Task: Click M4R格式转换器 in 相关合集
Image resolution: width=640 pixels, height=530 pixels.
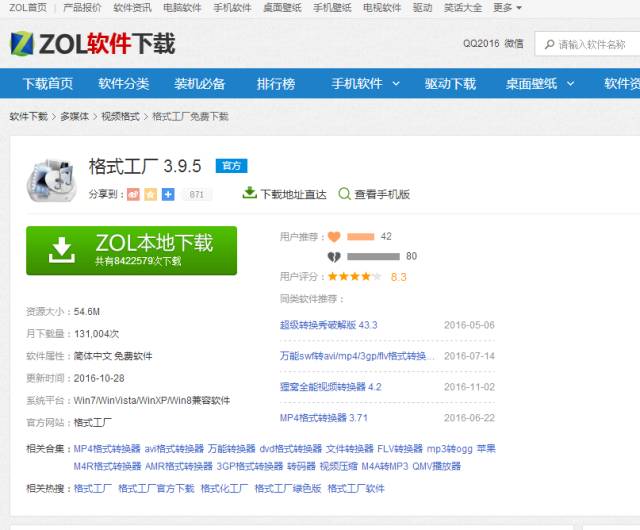Action: coord(107,466)
